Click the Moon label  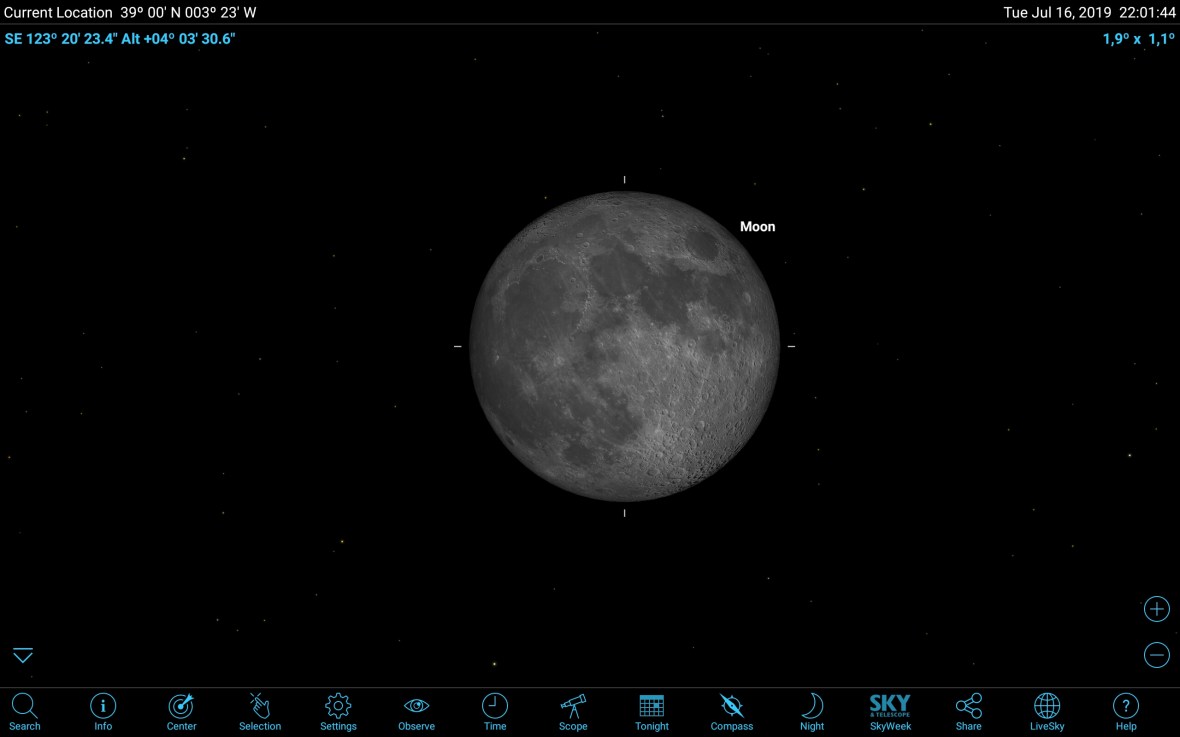pos(757,227)
